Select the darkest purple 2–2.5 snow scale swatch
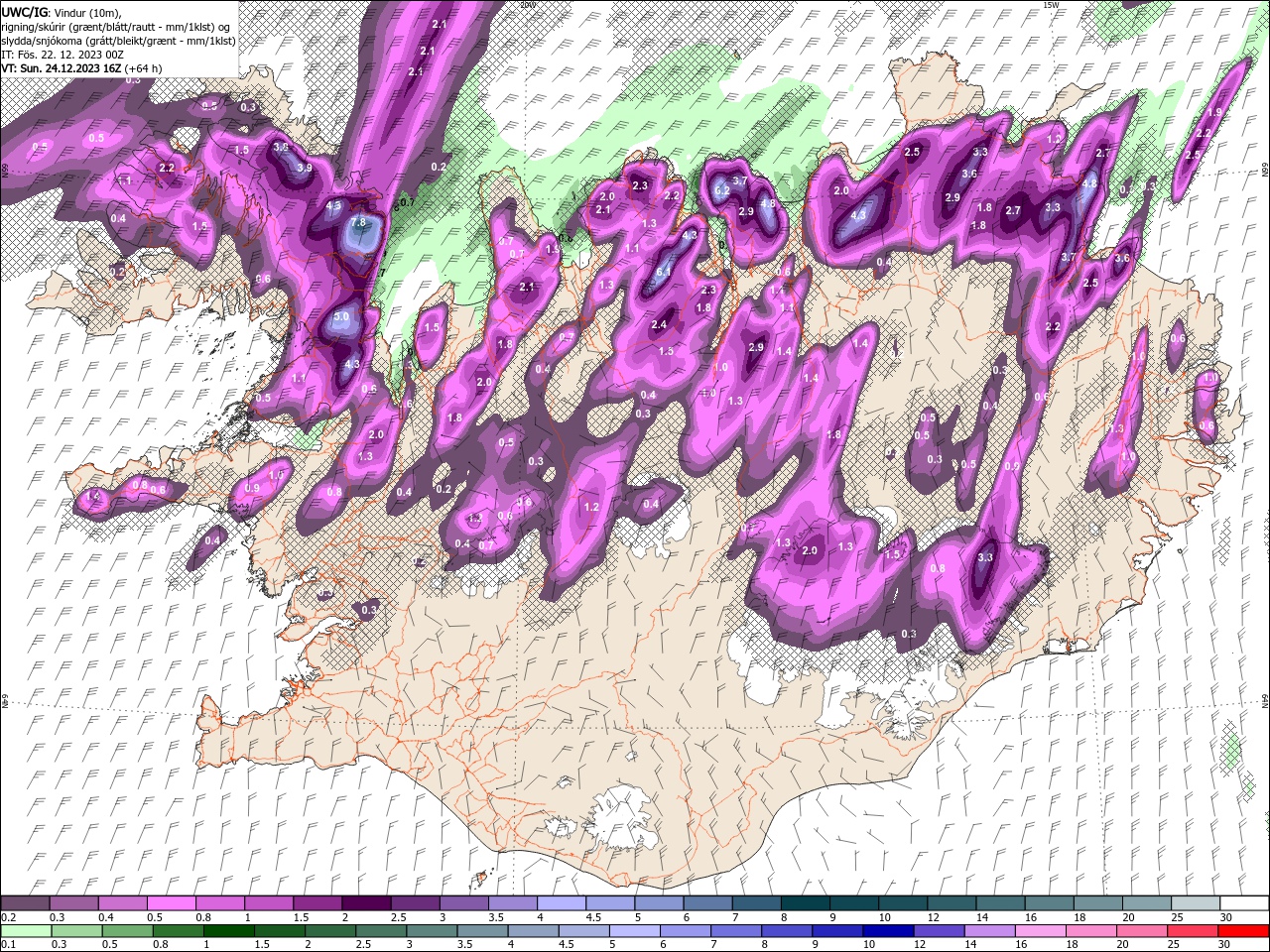 (366, 903)
